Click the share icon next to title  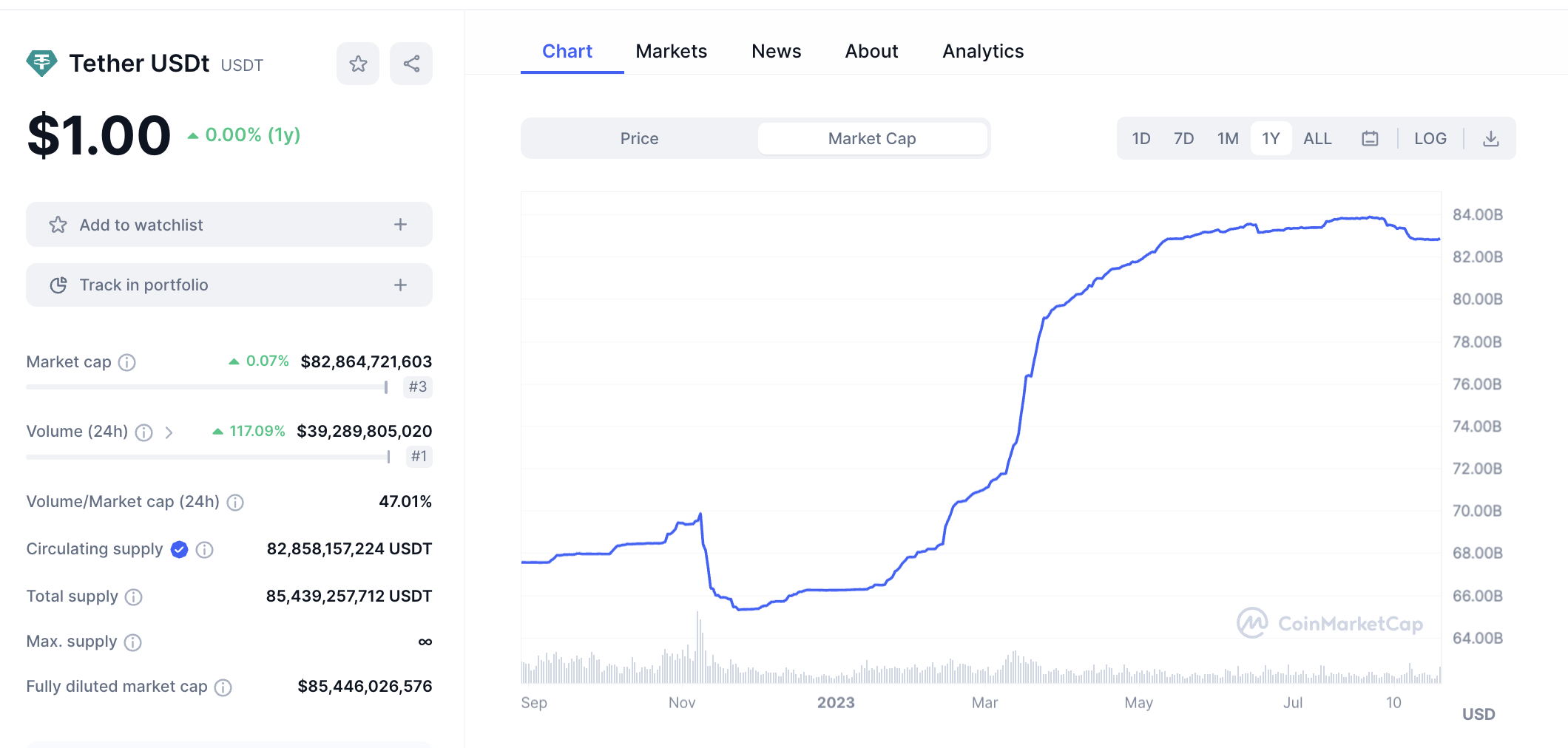pos(411,64)
